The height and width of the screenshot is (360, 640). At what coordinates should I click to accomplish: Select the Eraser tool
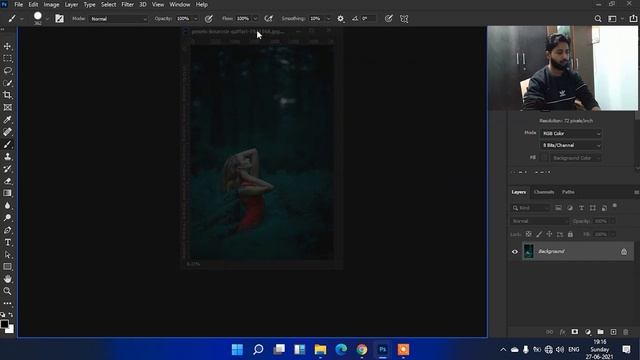(x=7, y=181)
